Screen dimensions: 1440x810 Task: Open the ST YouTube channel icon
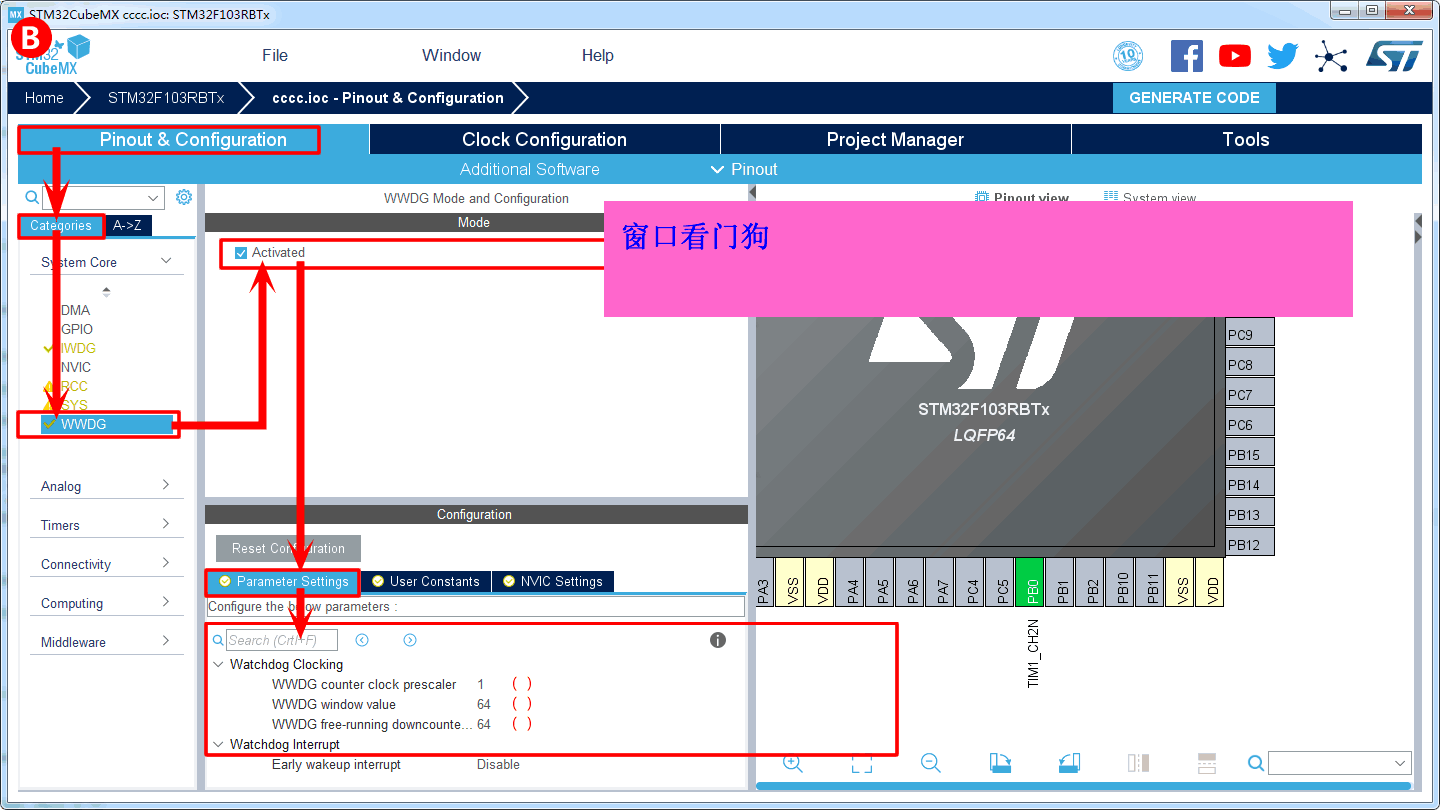tap(1235, 56)
